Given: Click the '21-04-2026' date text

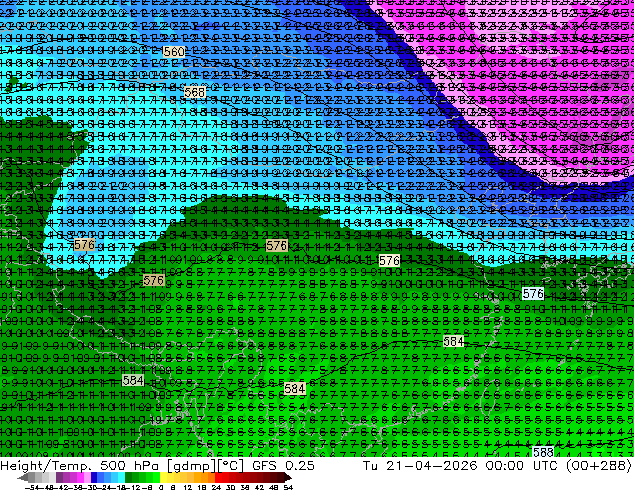Looking at the screenshot, I should click(x=431, y=465).
